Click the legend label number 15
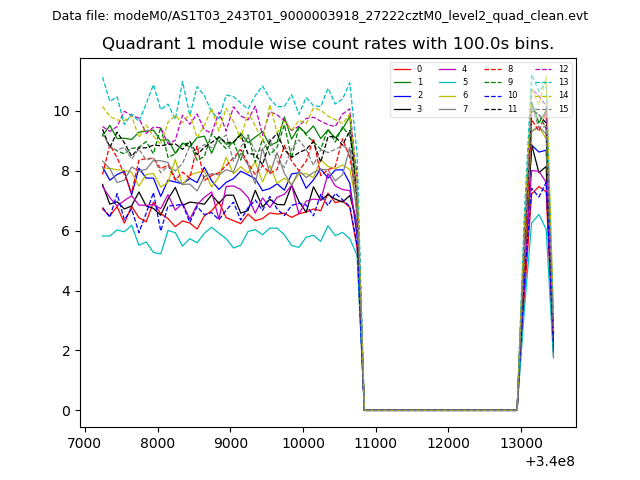 (563, 108)
